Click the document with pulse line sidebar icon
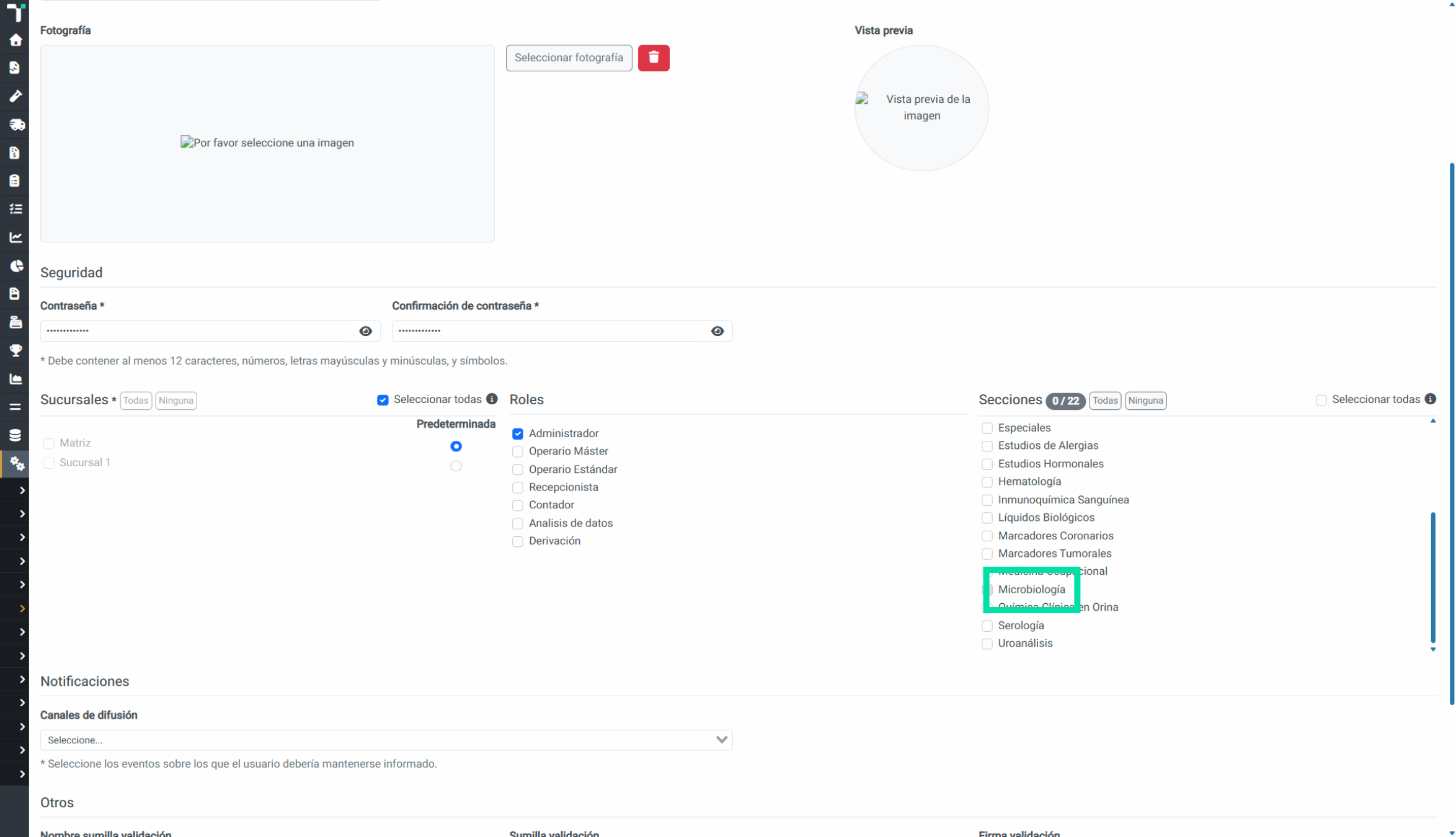1456x837 pixels. coord(15,68)
